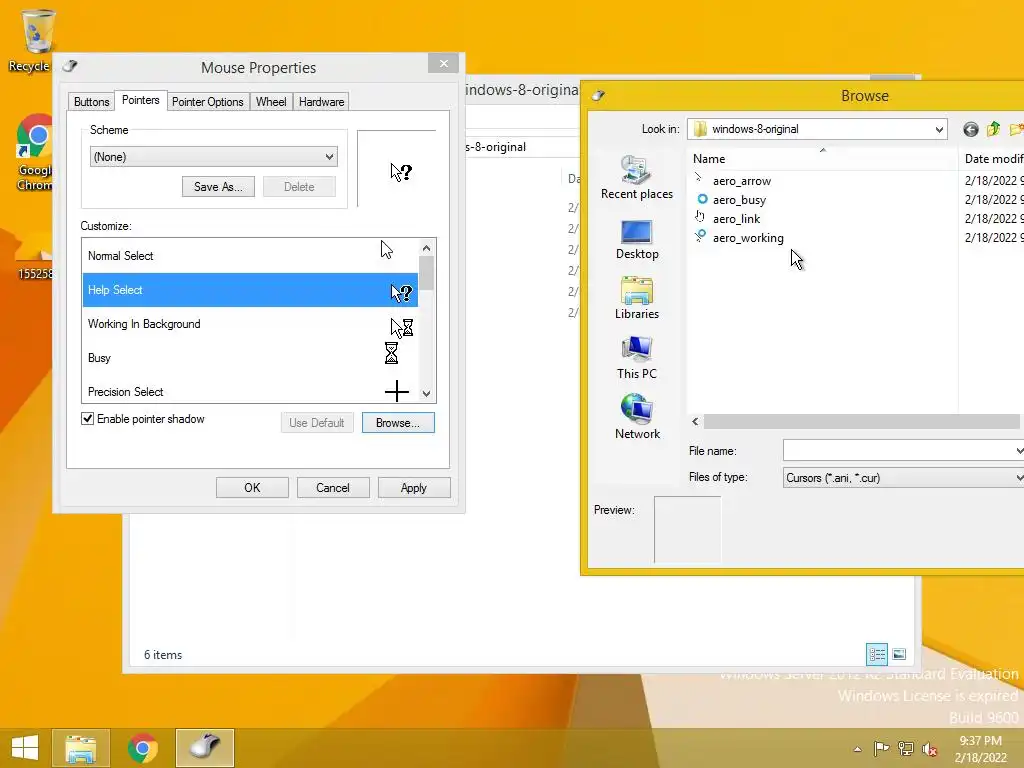This screenshot has width=1024, height=768.
Task: Click the network tray icon
Action: pyautogui.click(x=905, y=749)
